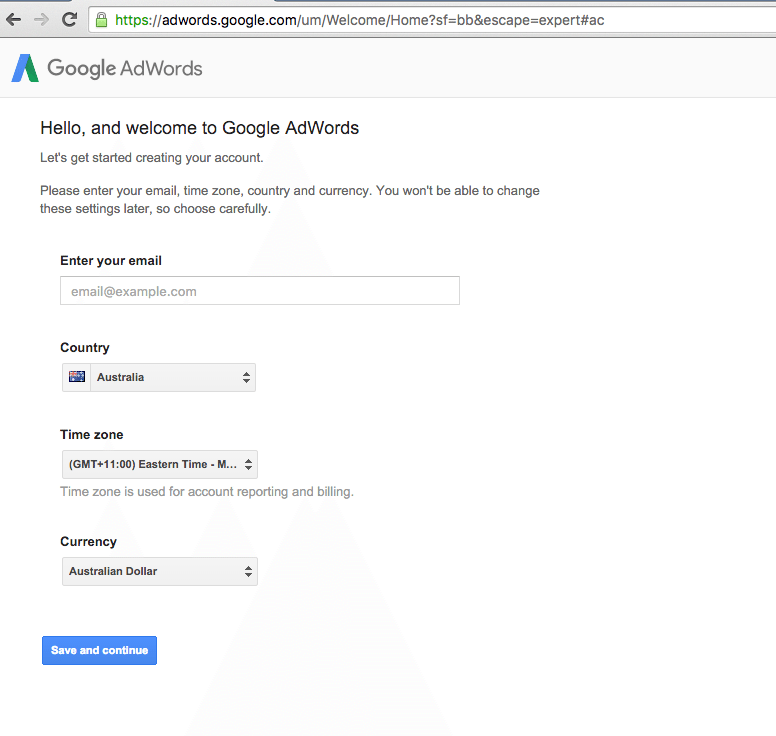The width and height of the screenshot is (776, 736).
Task: Click the 'Enter your email' label
Action: [111, 261]
